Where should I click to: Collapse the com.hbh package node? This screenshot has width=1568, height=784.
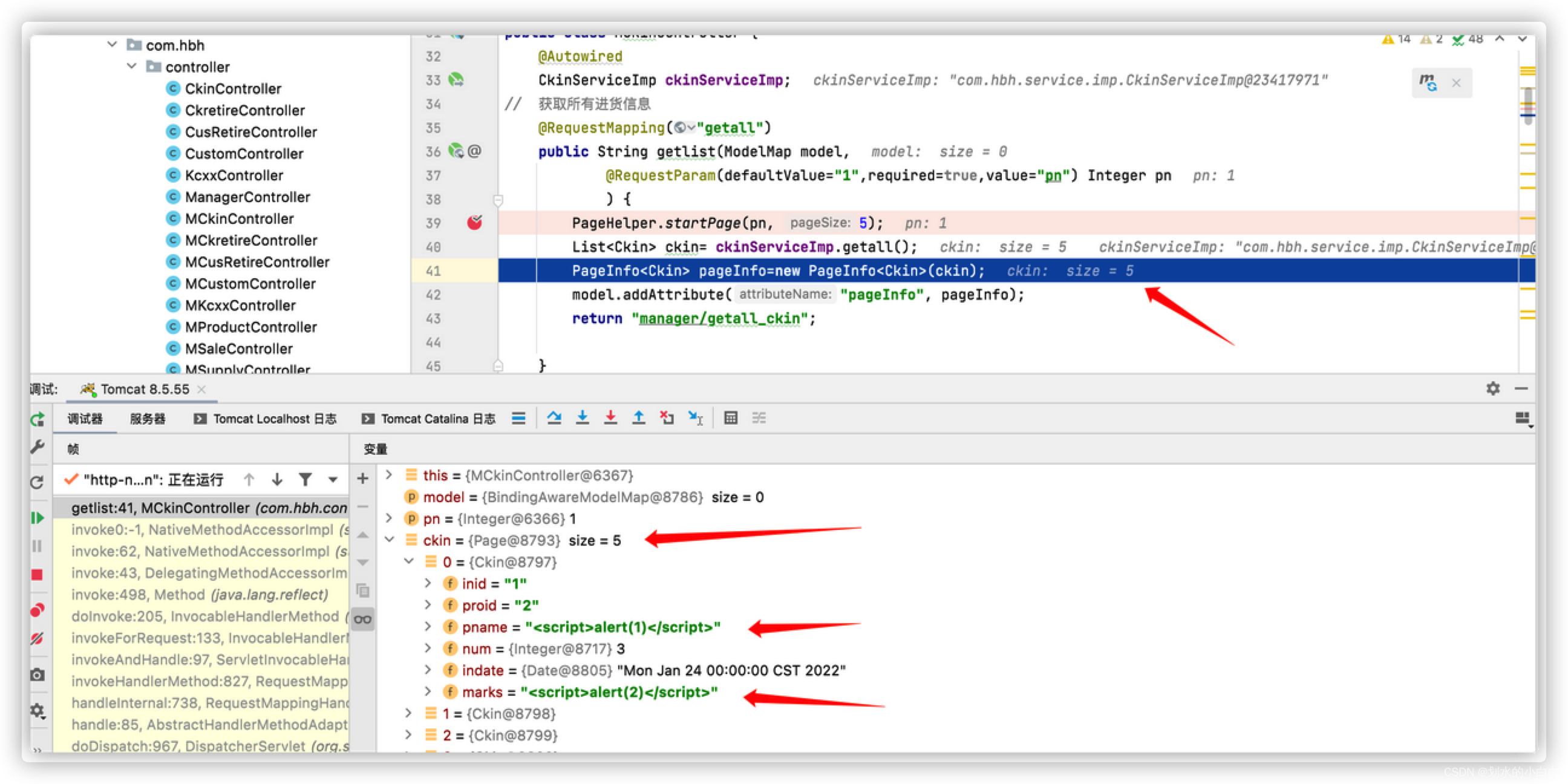click(x=112, y=44)
